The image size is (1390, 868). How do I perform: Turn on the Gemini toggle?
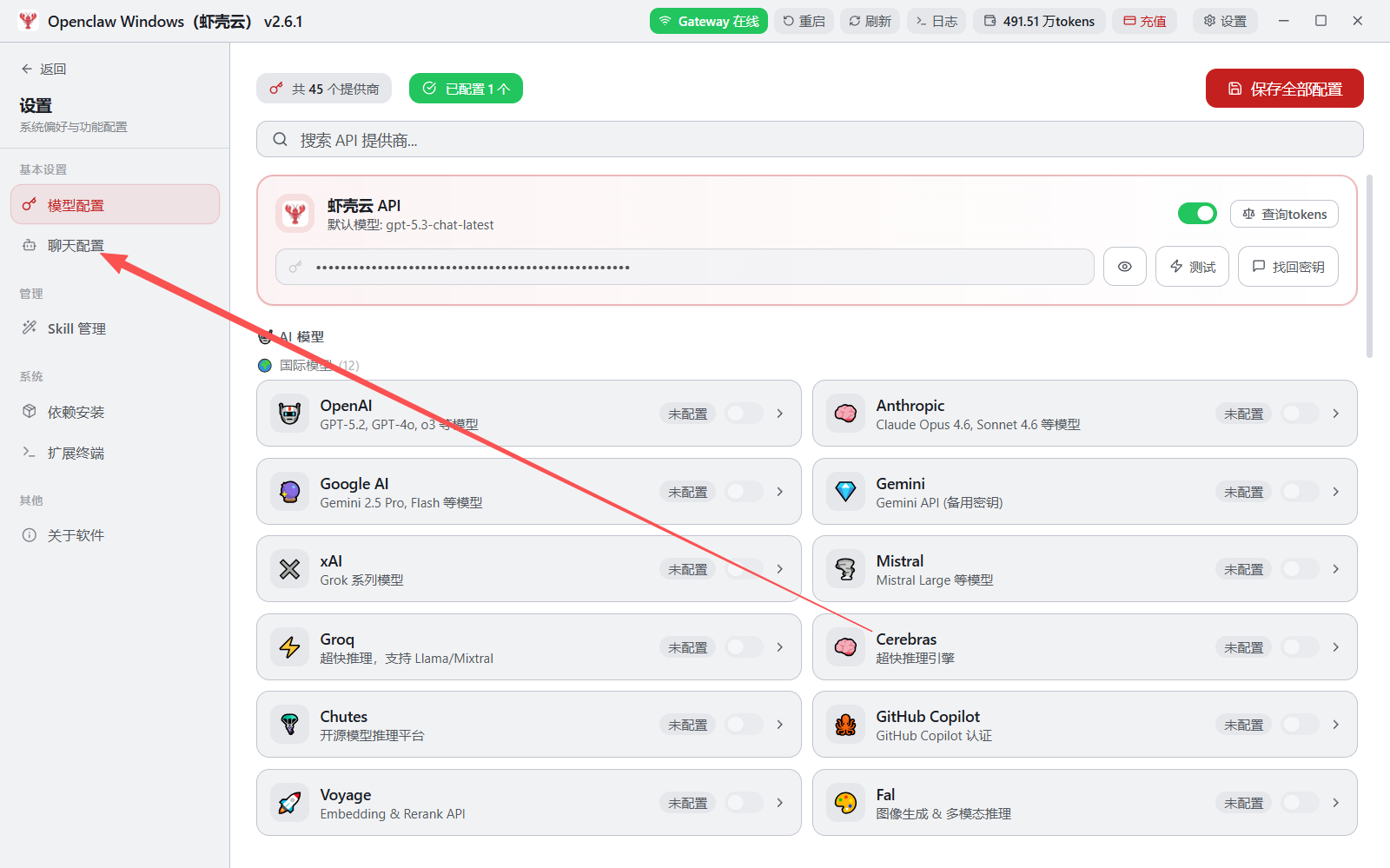click(x=1300, y=492)
